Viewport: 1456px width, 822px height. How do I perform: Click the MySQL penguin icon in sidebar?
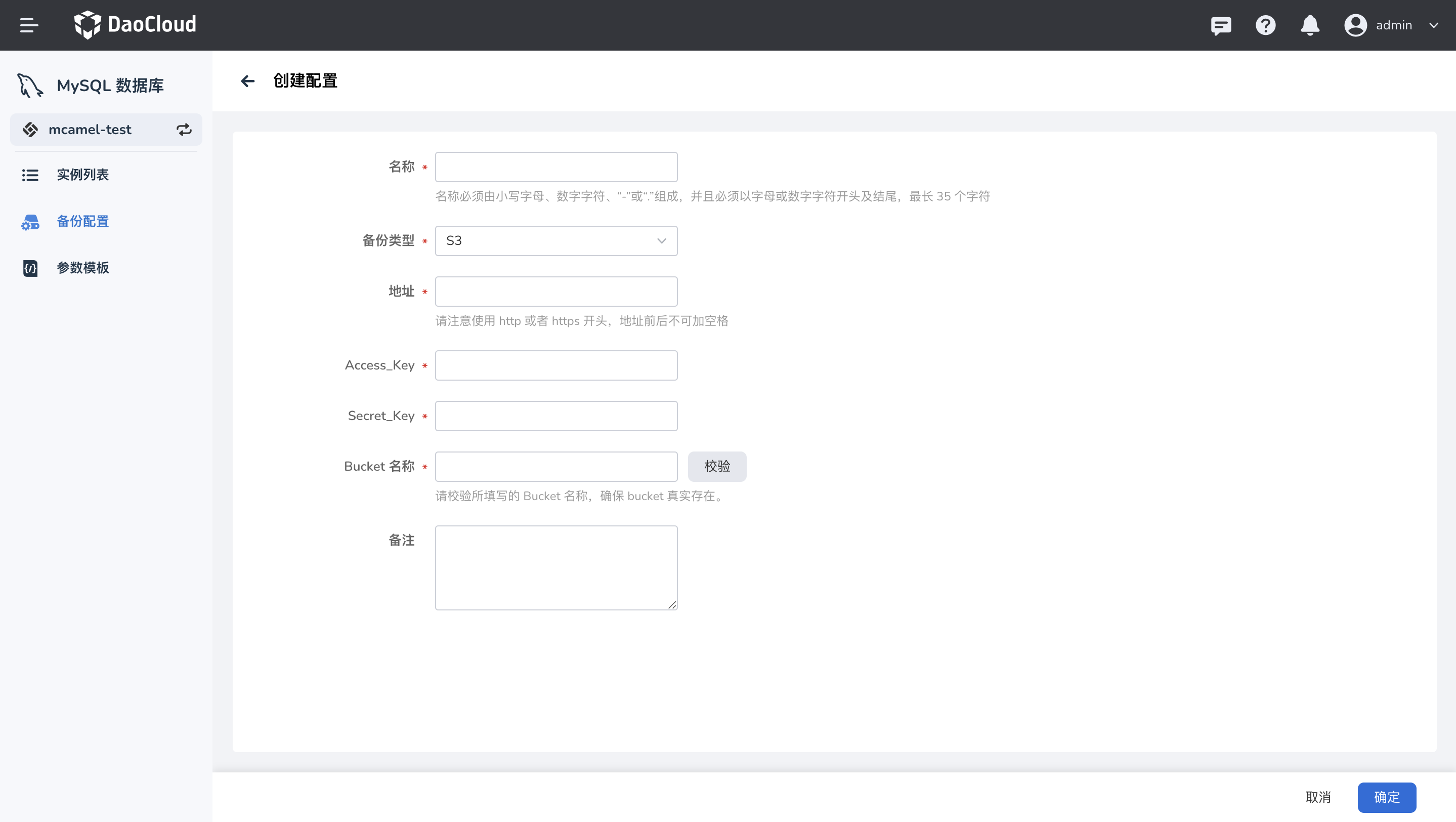[29, 86]
